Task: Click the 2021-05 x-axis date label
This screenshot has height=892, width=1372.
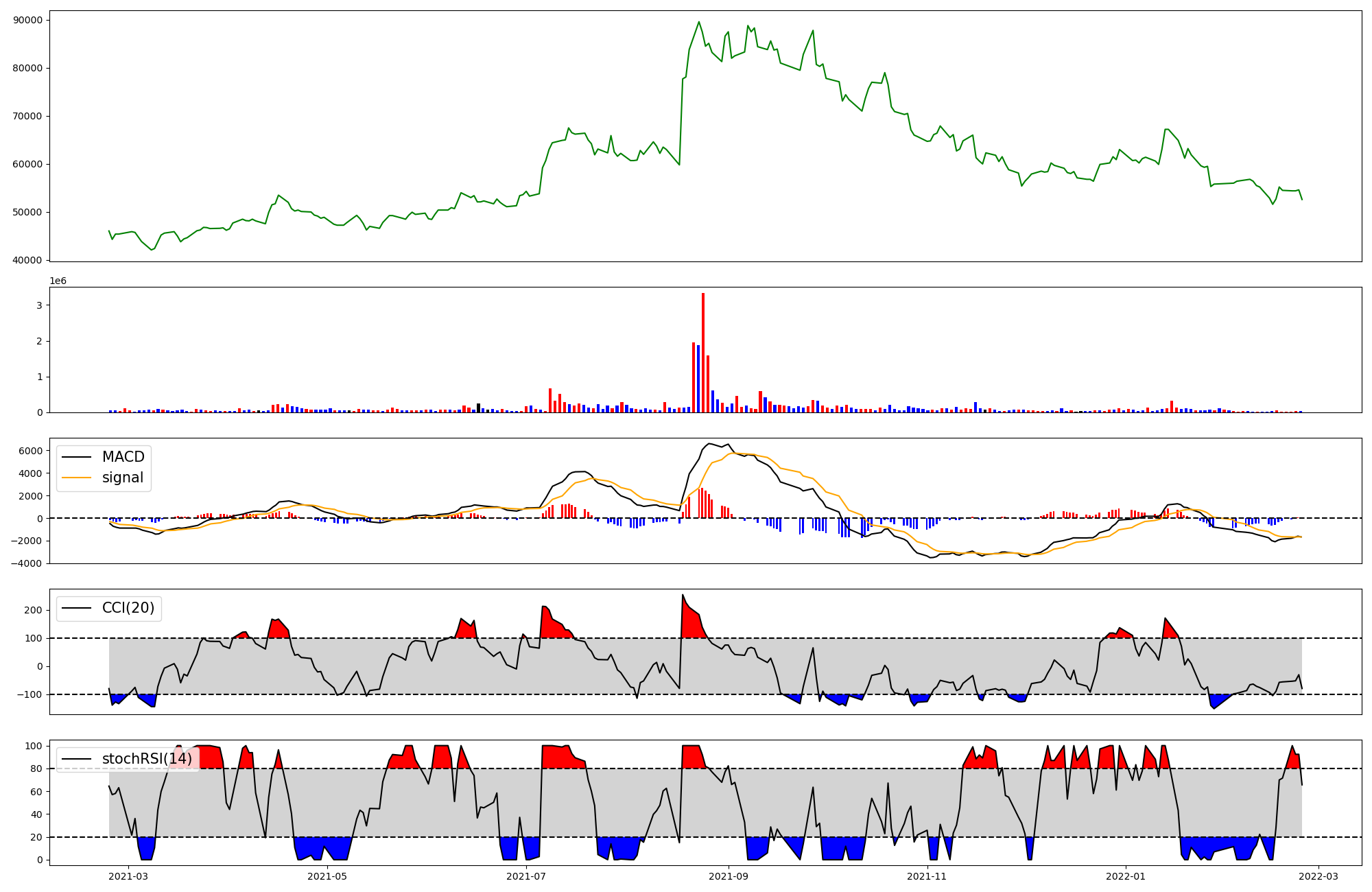Action: tap(327, 876)
